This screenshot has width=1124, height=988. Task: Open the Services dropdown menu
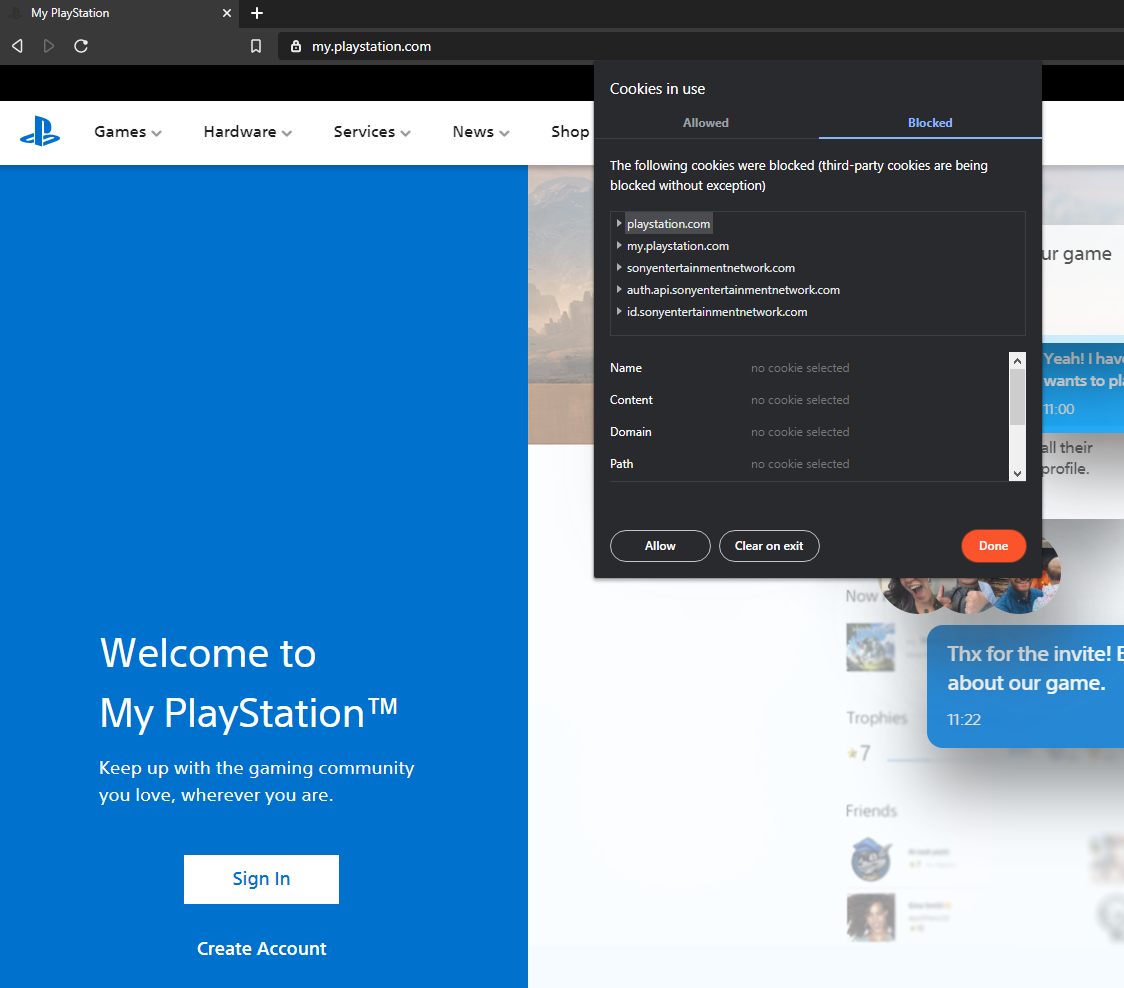(x=372, y=132)
